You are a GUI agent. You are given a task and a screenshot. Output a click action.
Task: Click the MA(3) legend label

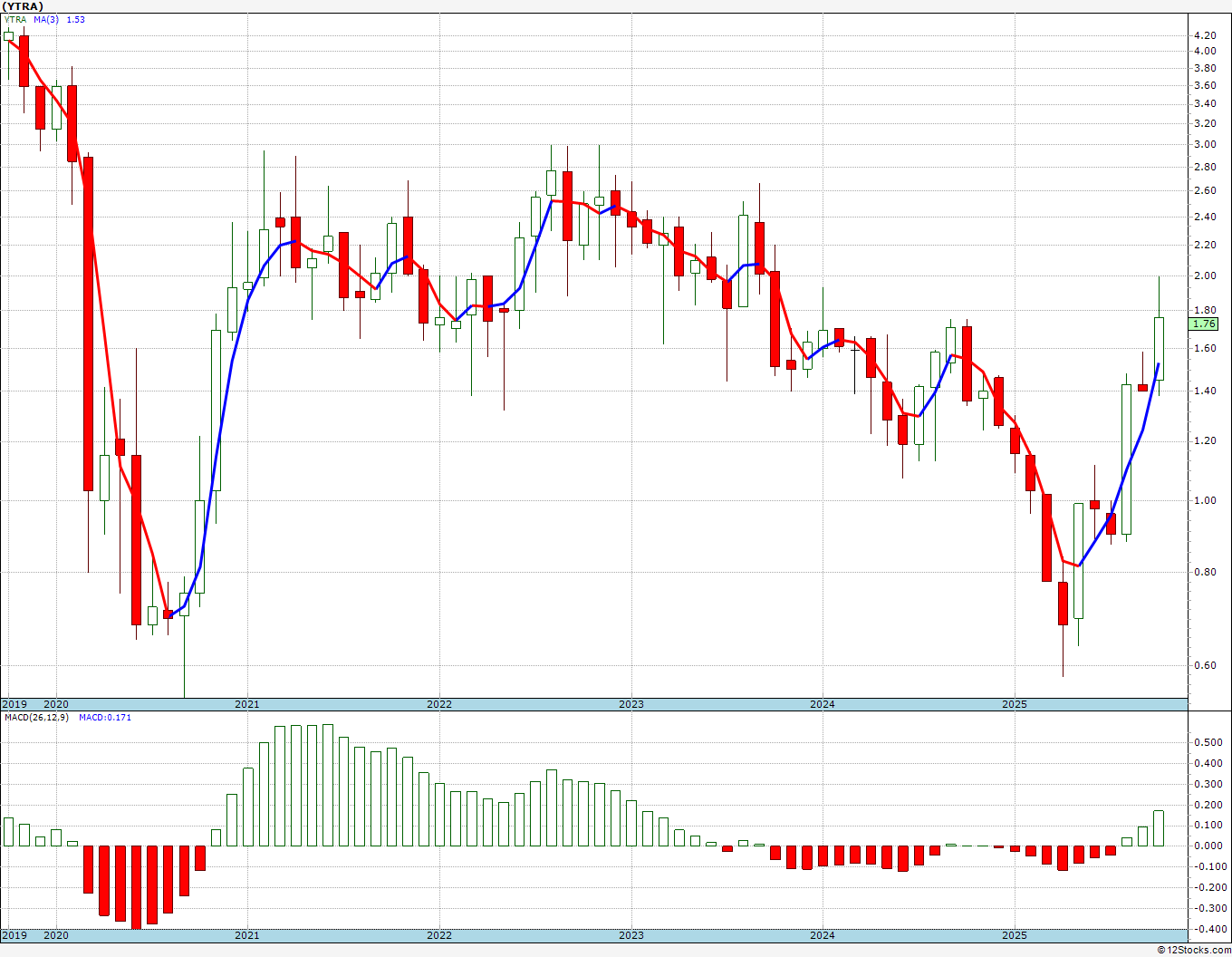pyautogui.click(x=46, y=19)
